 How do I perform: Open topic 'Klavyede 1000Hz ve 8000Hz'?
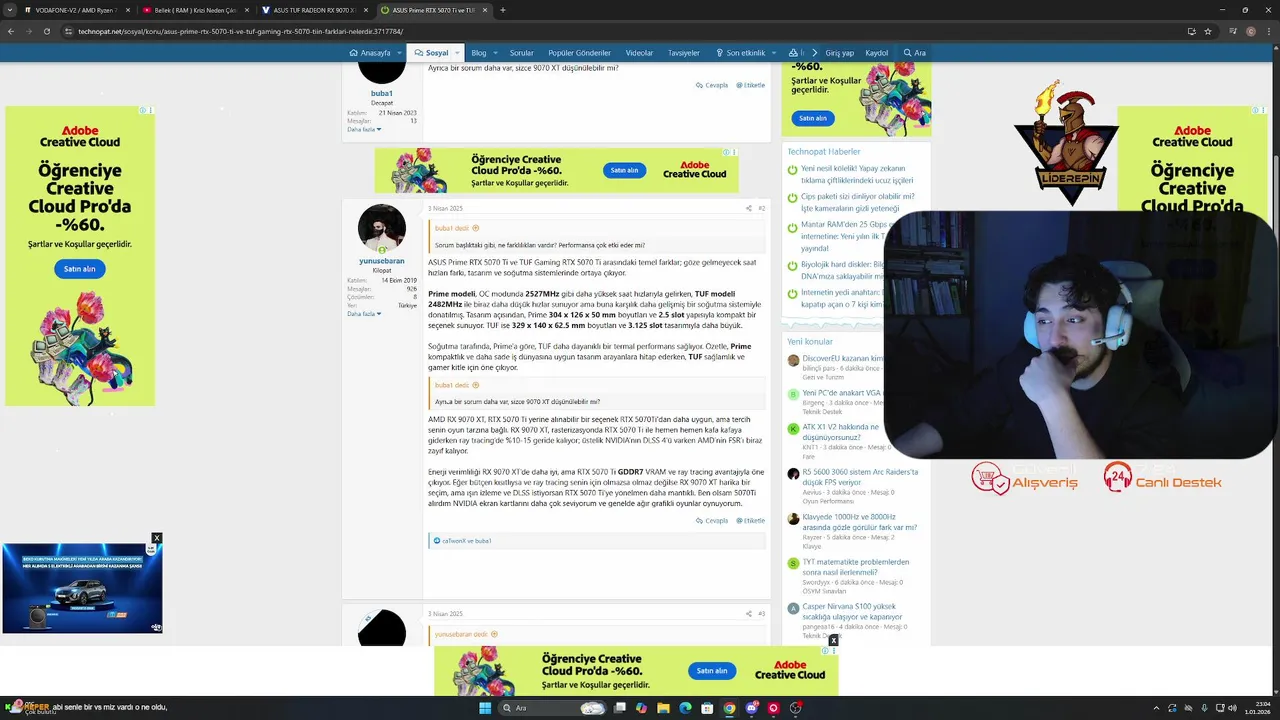pyautogui.click(x=859, y=522)
